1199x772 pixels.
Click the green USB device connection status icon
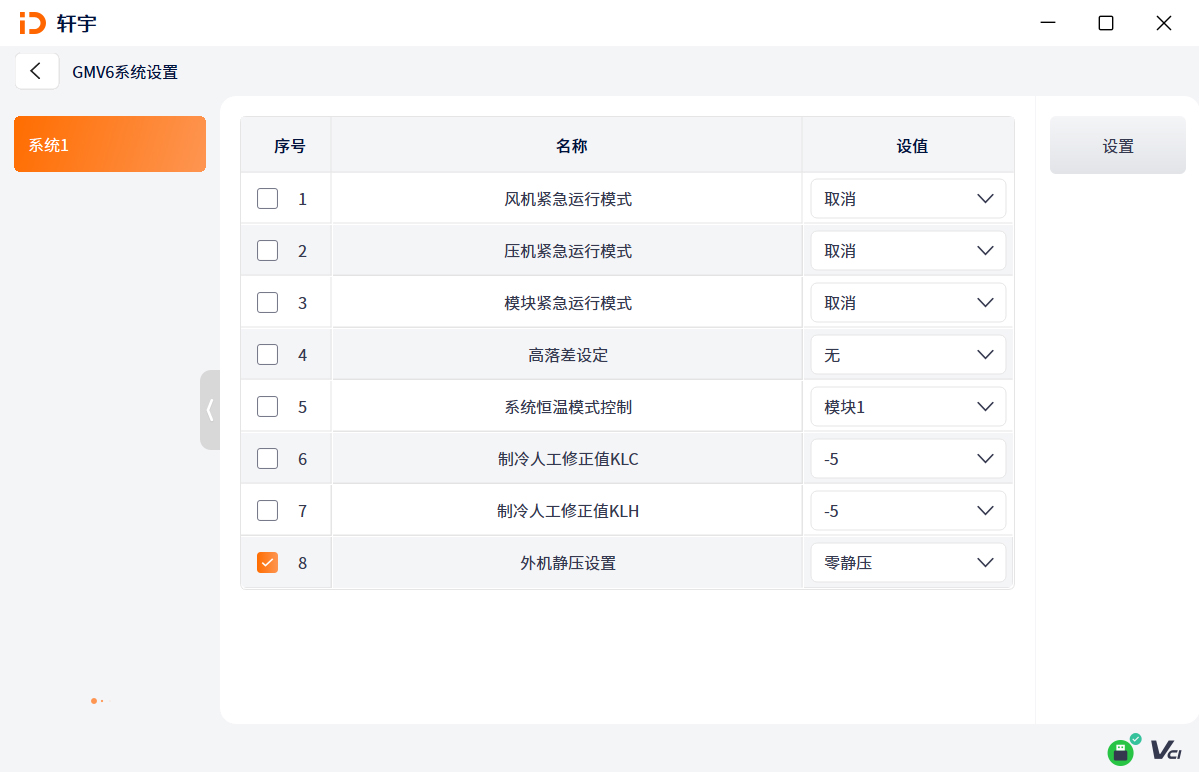[1120, 751]
